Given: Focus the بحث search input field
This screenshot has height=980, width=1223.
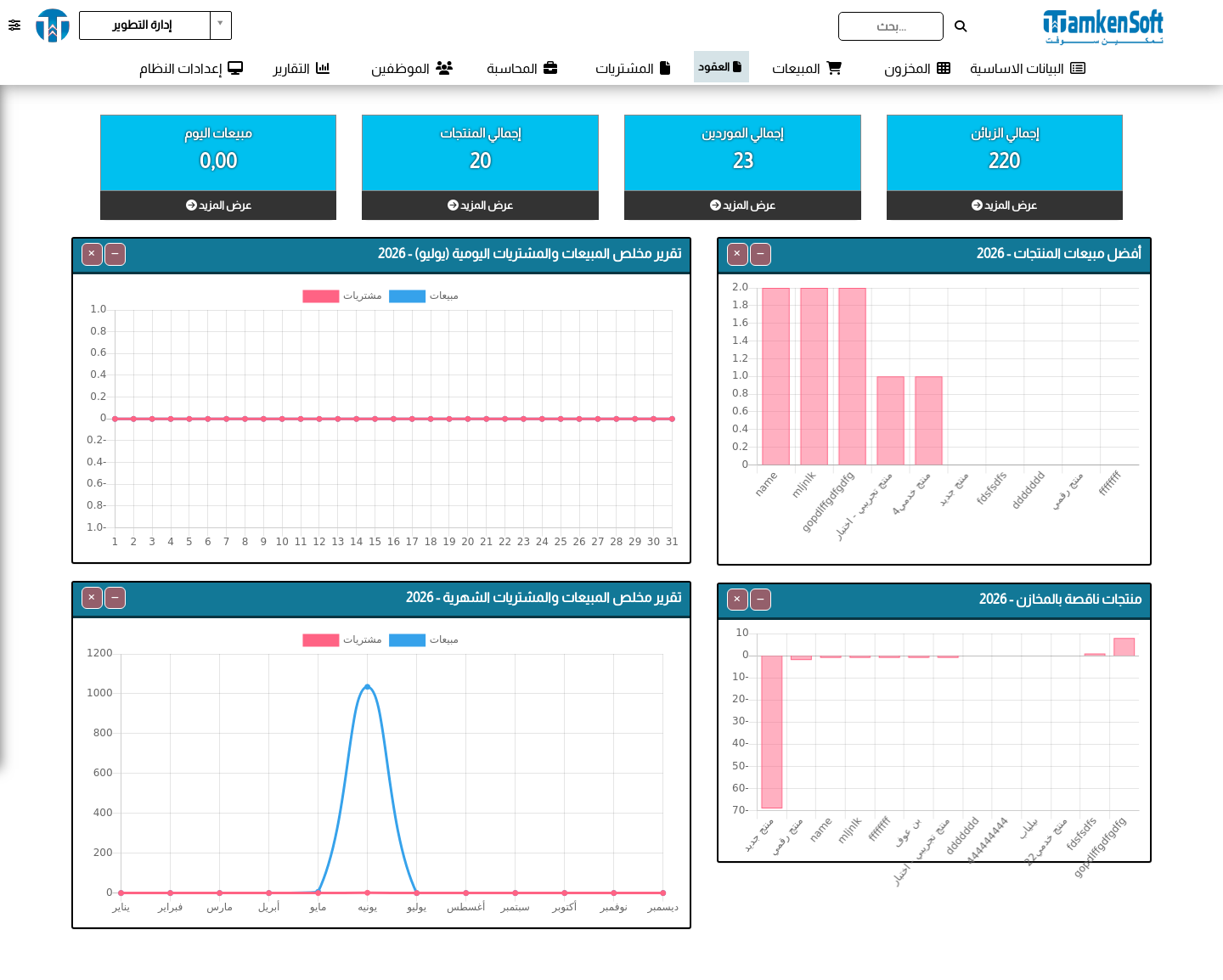Looking at the screenshot, I should click(x=891, y=26).
